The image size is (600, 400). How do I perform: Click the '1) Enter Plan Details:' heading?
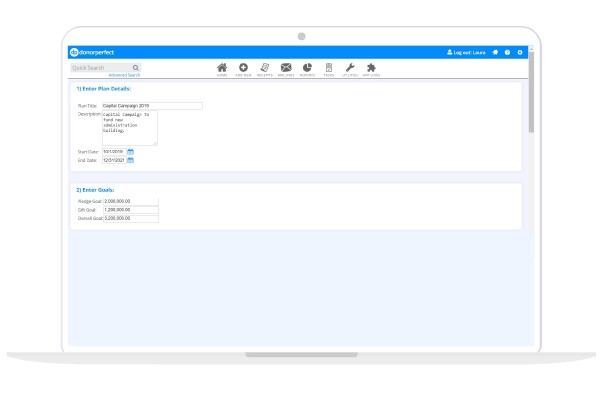click(x=103, y=88)
